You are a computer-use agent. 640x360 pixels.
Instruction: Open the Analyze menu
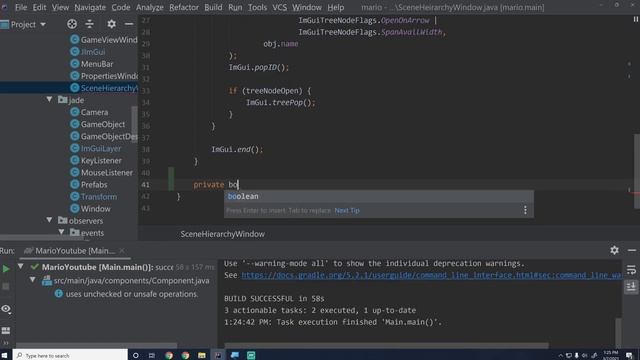(x=149, y=7)
